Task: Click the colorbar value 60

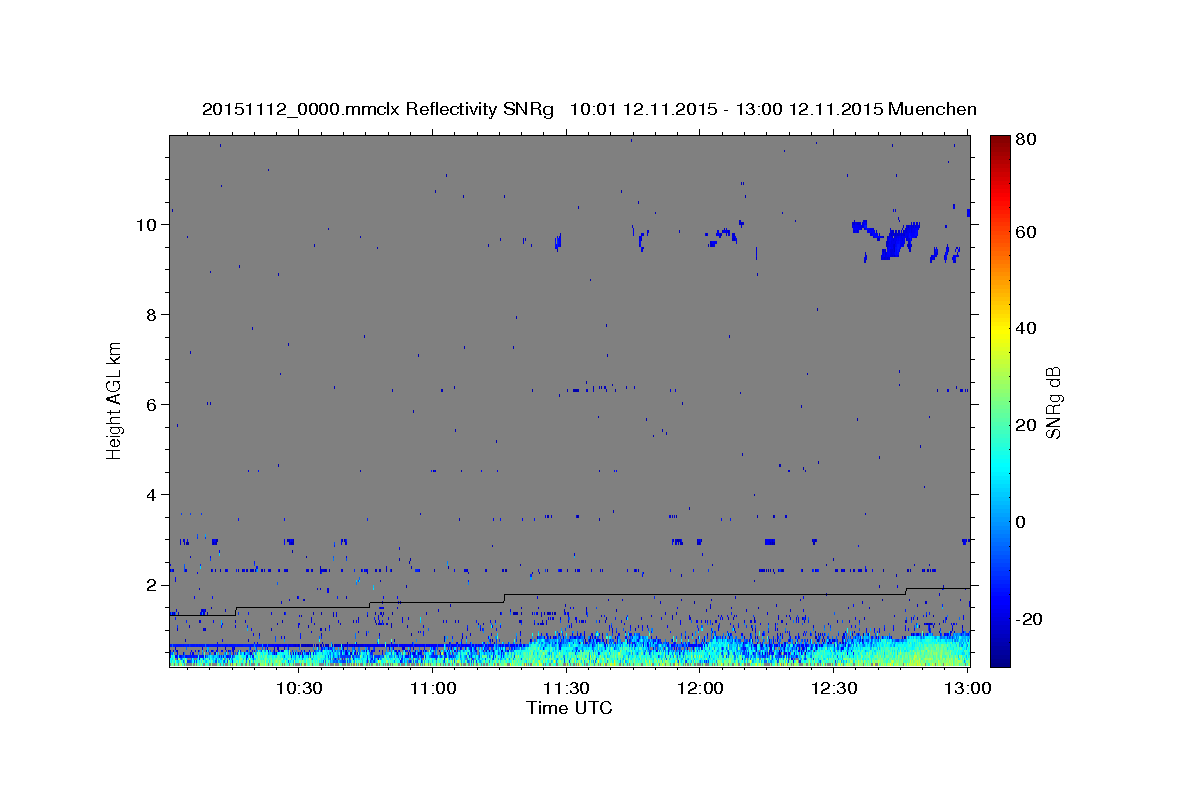Action: [1025, 232]
